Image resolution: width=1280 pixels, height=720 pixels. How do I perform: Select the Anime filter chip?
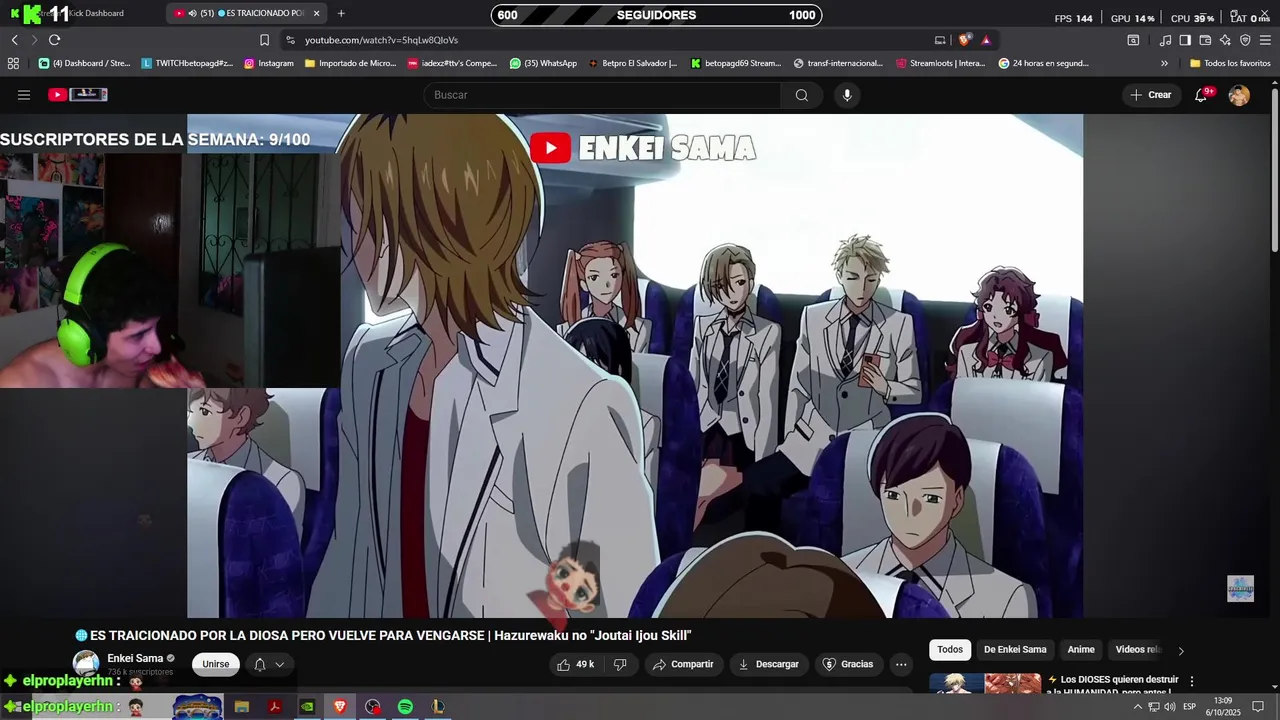point(1081,649)
